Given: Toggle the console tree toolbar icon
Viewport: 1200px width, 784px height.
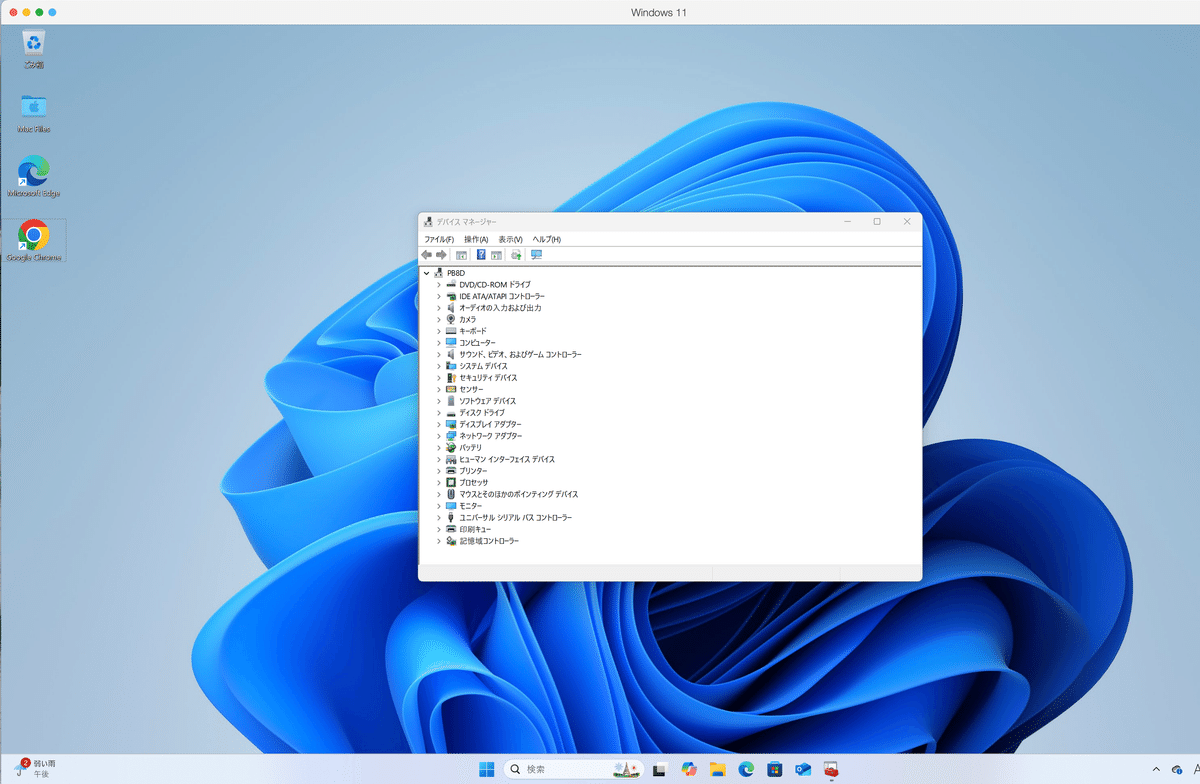Looking at the screenshot, I should 462,255.
